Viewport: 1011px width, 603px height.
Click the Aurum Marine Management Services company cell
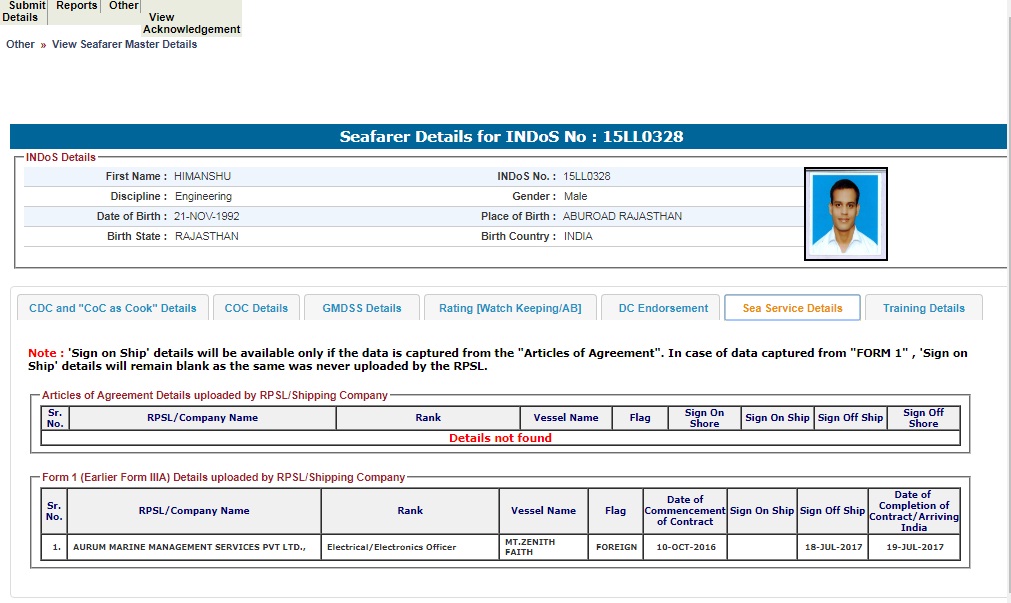click(194, 547)
